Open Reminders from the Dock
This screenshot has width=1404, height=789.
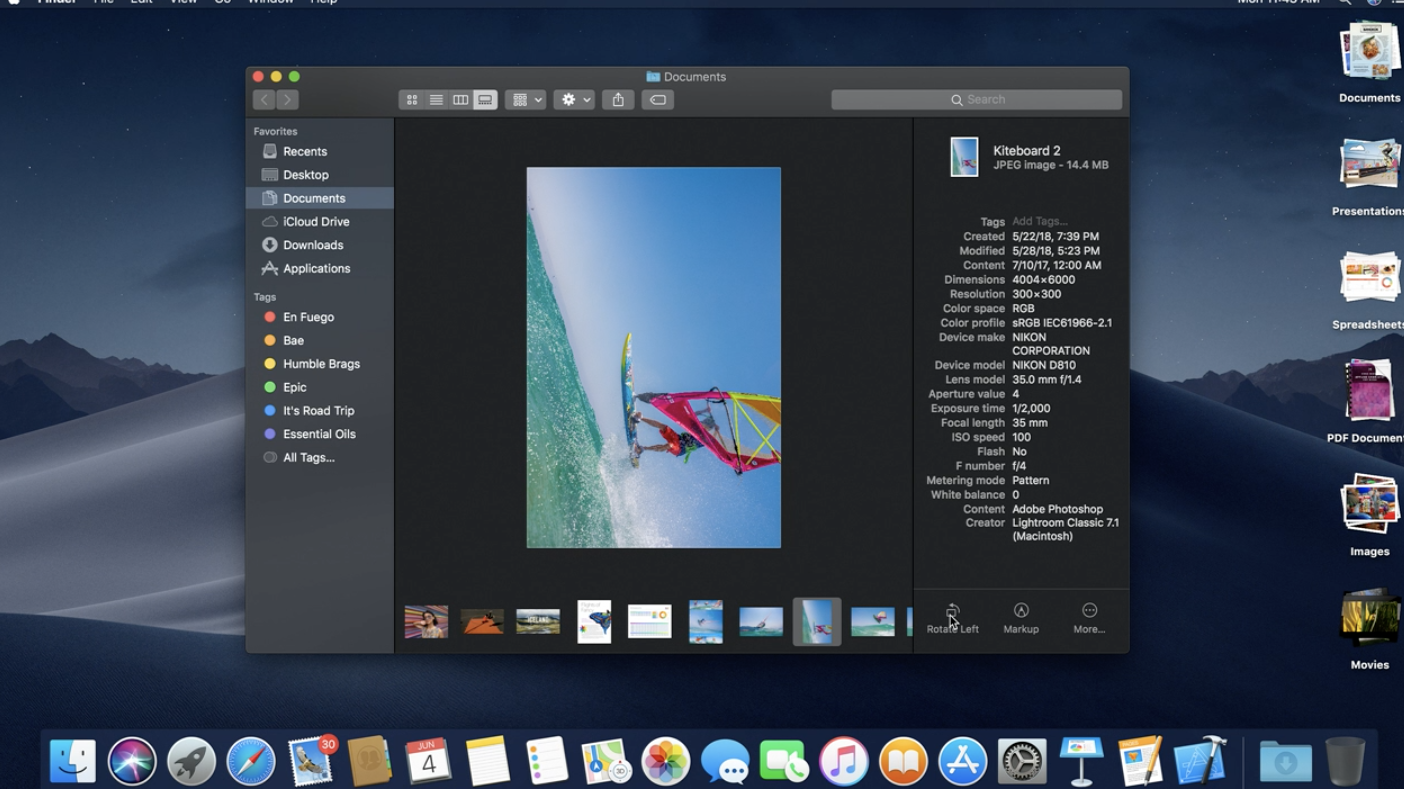click(x=547, y=761)
